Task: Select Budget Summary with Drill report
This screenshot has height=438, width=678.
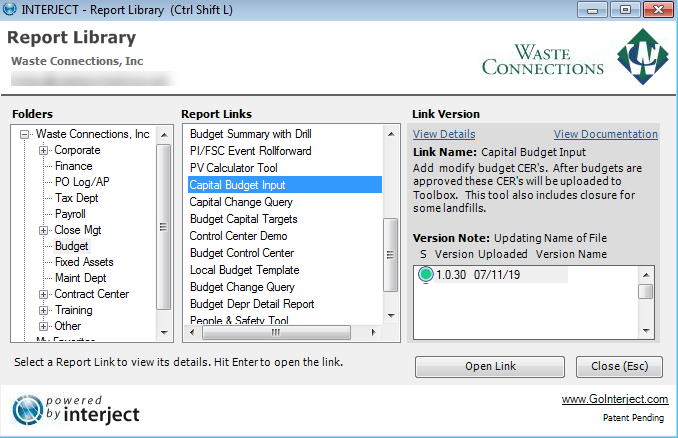Action: point(250,134)
